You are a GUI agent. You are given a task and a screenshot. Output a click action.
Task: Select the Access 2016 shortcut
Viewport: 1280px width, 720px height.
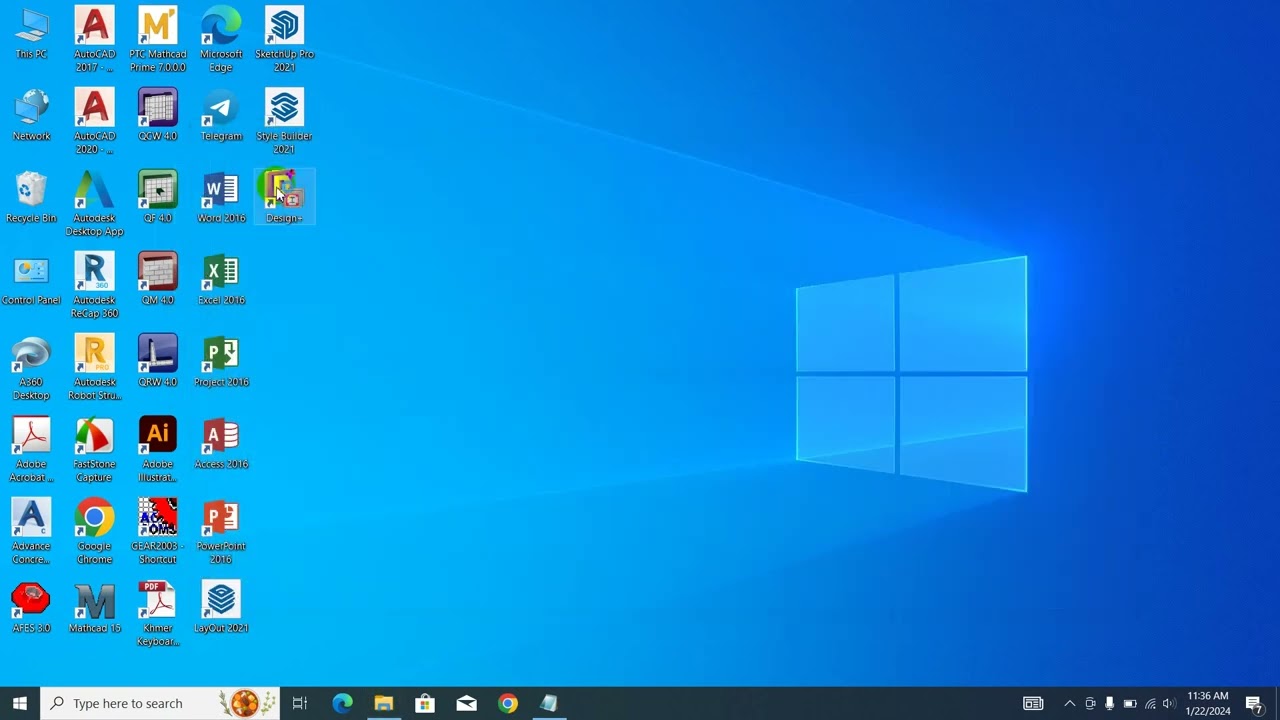tap(221, 444)
